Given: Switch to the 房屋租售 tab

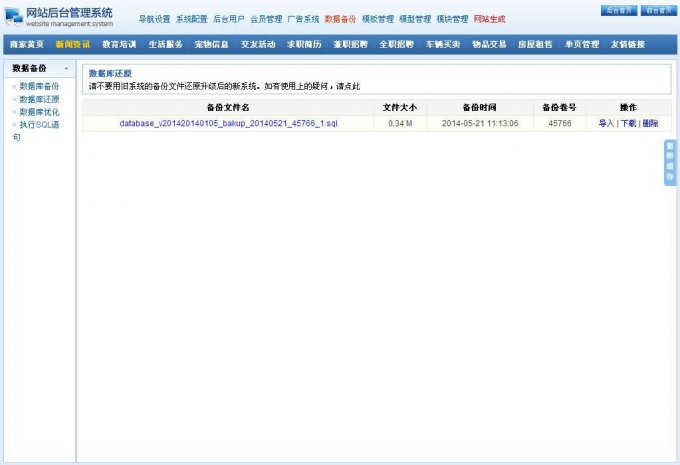Looking at the screenshot, I should click(536, 44).
